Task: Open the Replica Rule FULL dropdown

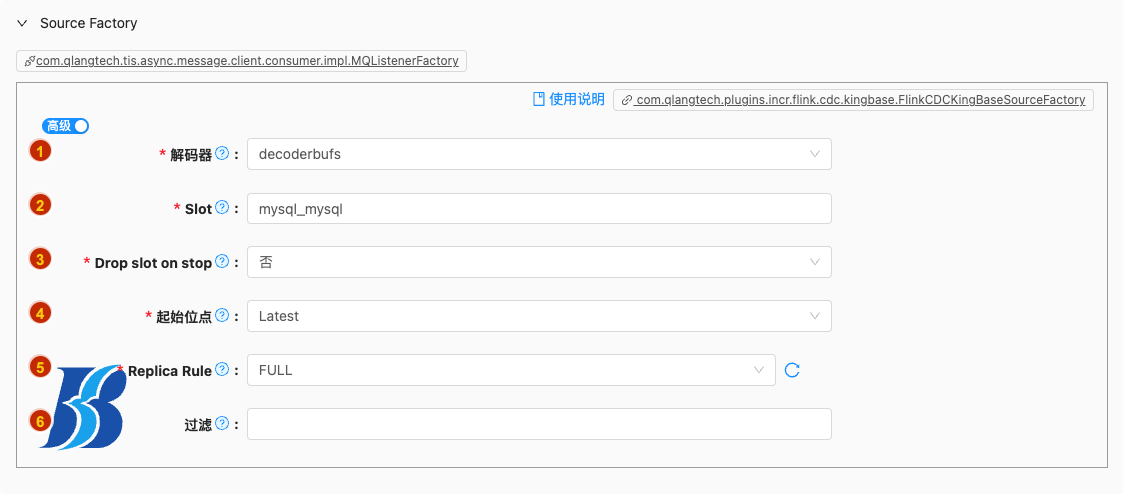Action: [x=511, y=370]
